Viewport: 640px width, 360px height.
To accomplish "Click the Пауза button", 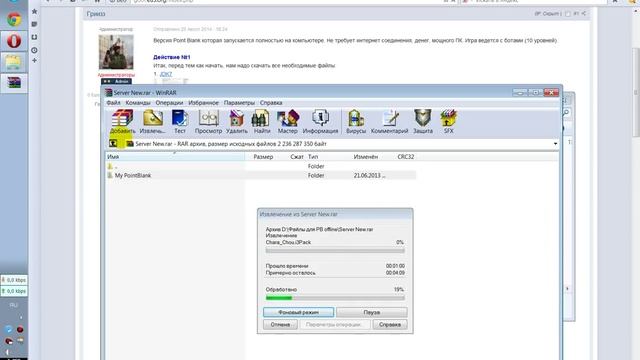I will pos(371,312).
